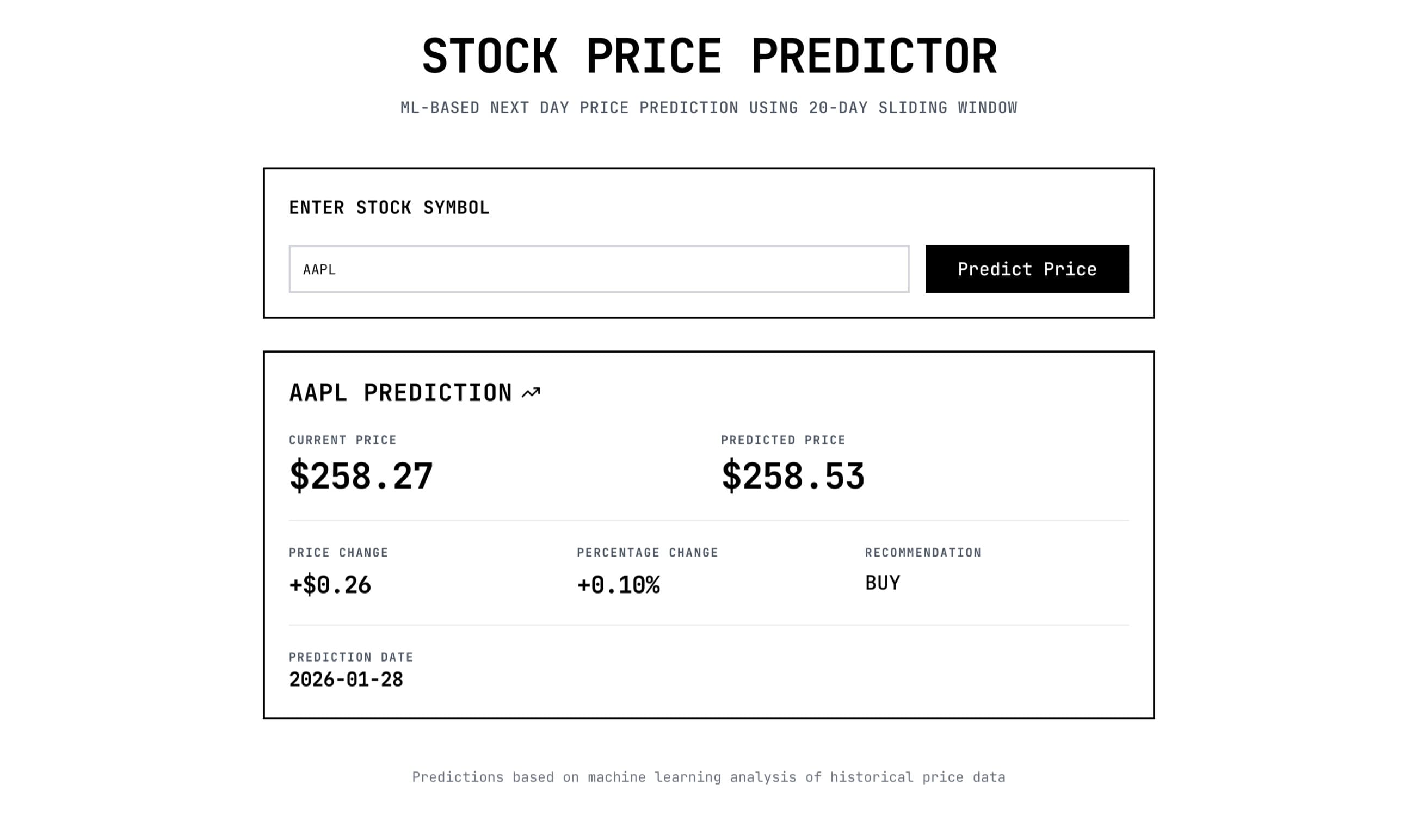Click the Predict Price button
Image resolution: width=1418 pixels, height=840 pixels.
[1026, 269]
